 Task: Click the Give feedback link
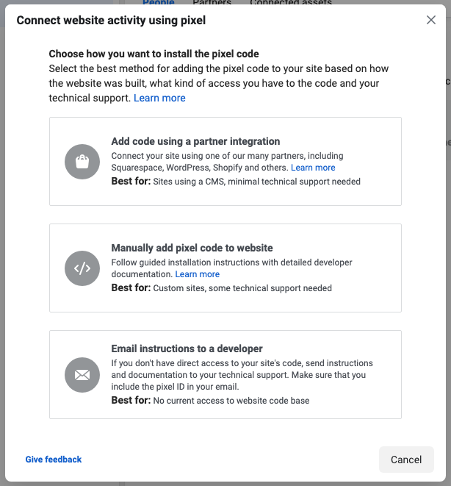pyautogui.click(x=54, y=459)
